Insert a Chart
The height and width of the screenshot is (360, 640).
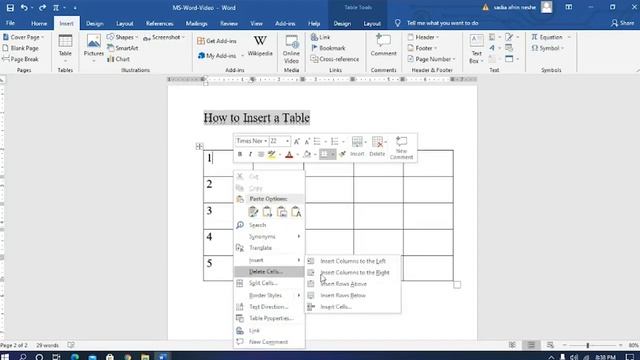(119, 59)
